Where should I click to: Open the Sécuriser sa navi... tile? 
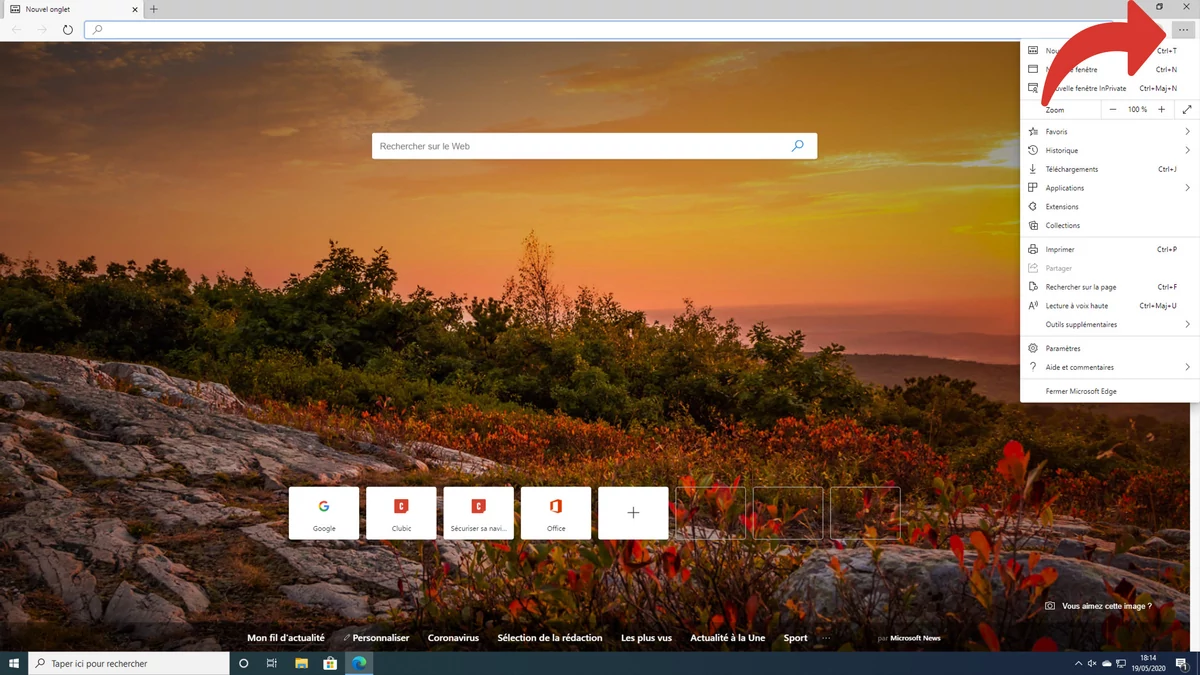click(x=478, y=513)
